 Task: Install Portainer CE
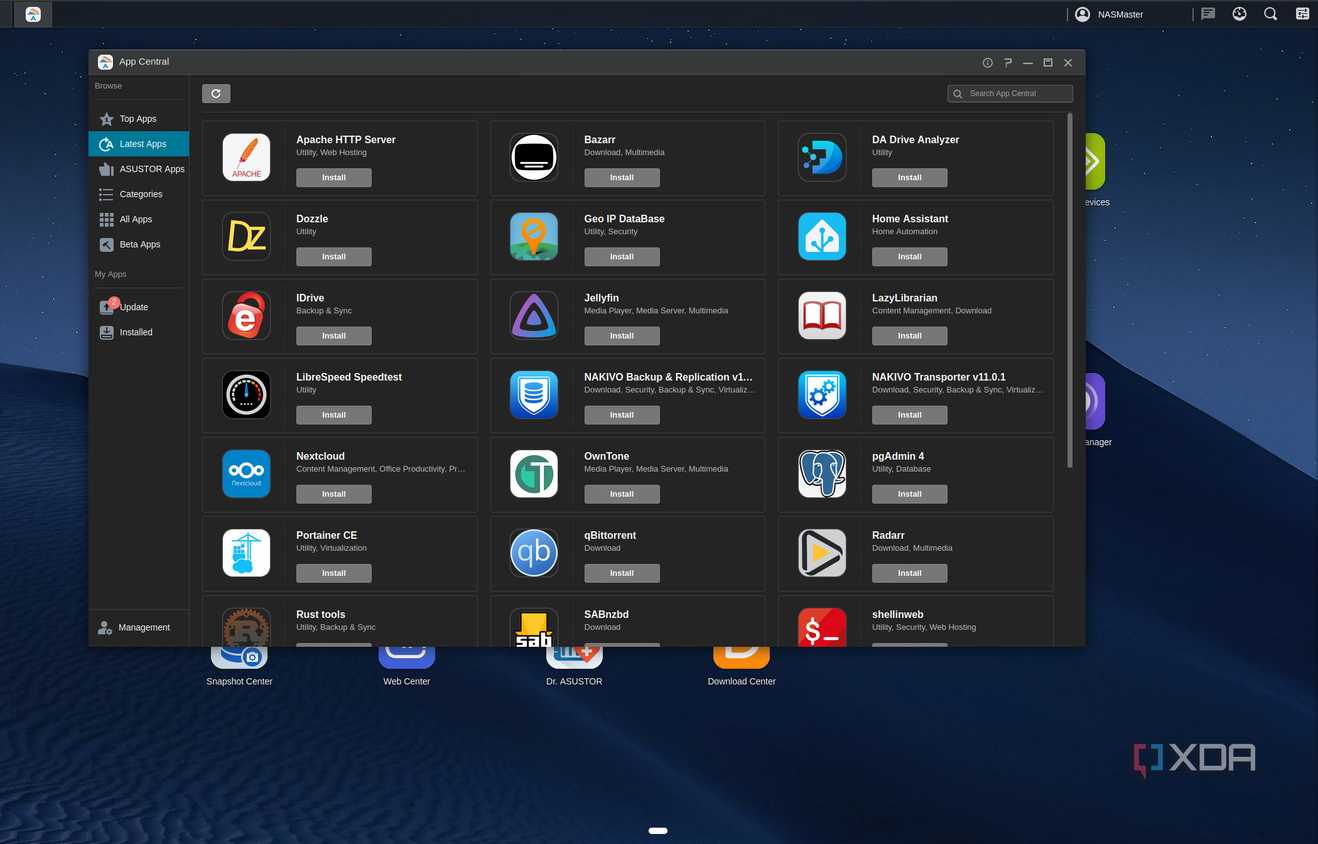click(x=334, y=572)
